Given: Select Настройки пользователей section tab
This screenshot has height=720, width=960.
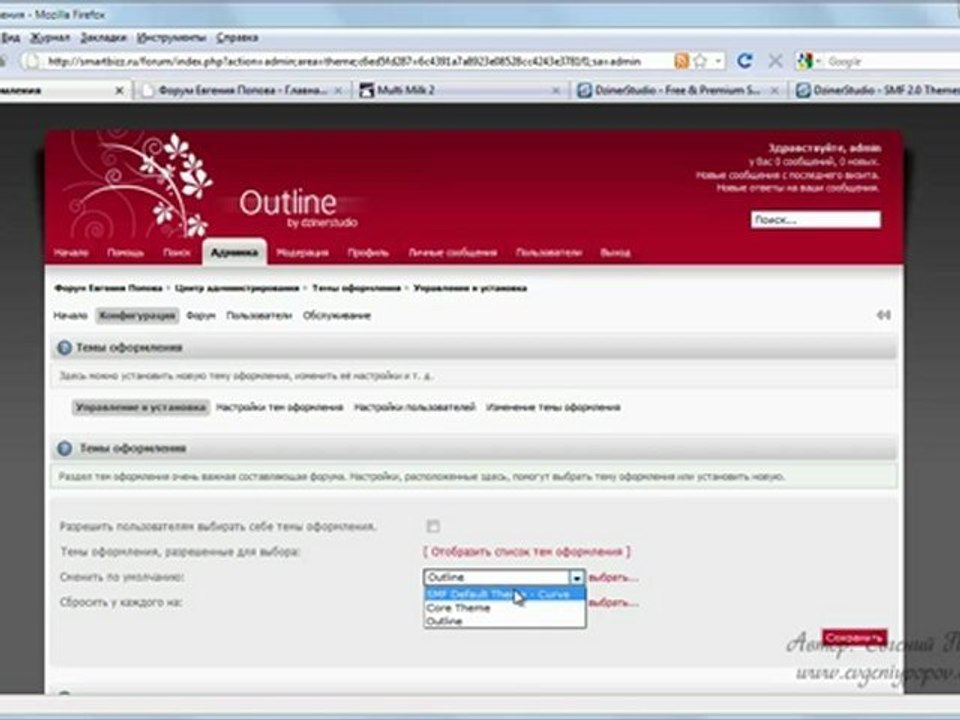Looking at the screenshot, I should (x=414, y=407).
